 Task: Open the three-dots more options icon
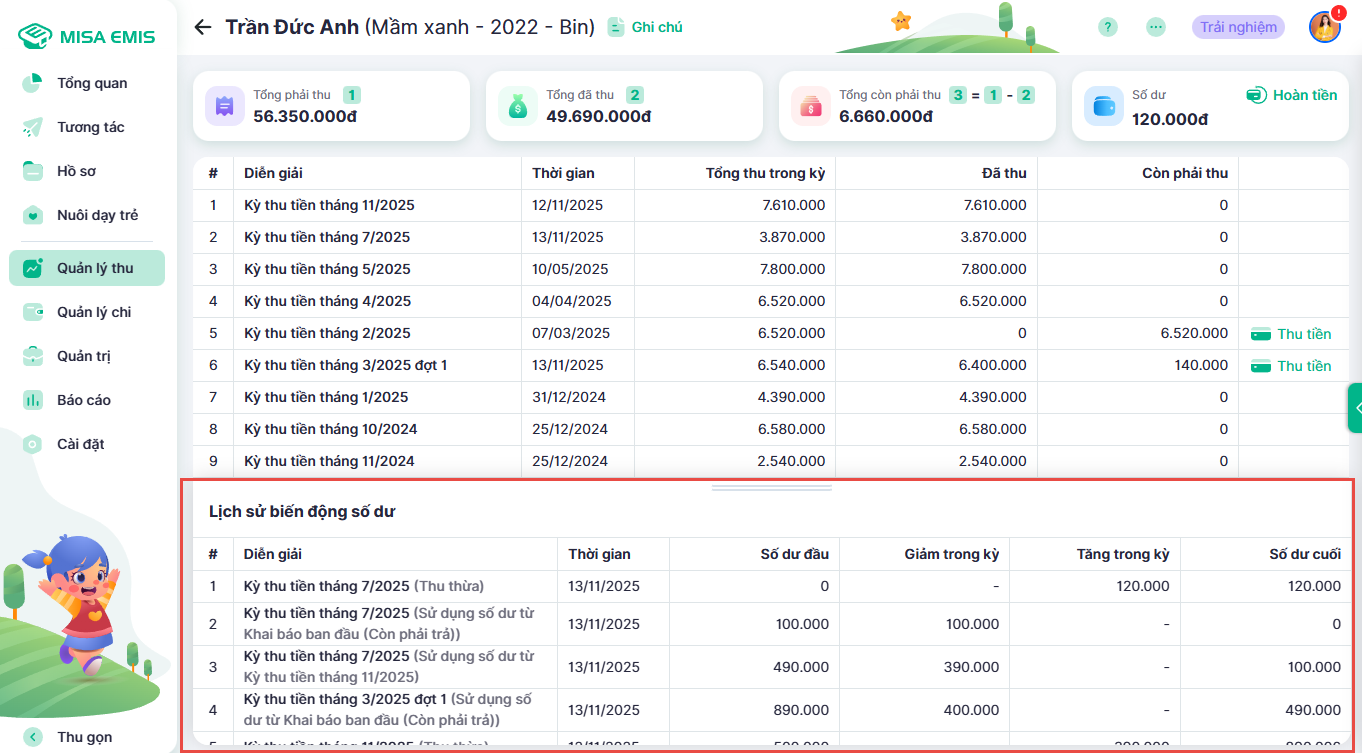1156,27
